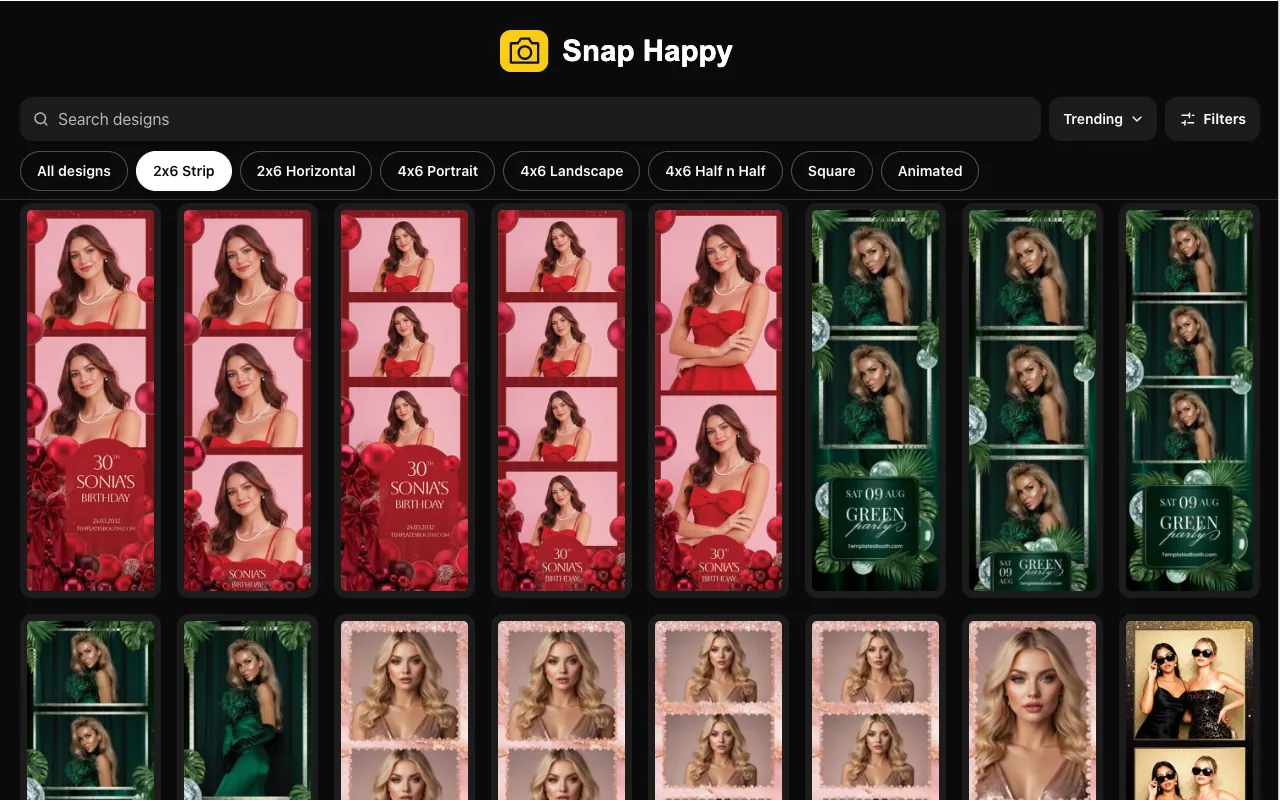Open green strip with woman in long gown
The image size is (1280, 800).
tap(248, 708)
